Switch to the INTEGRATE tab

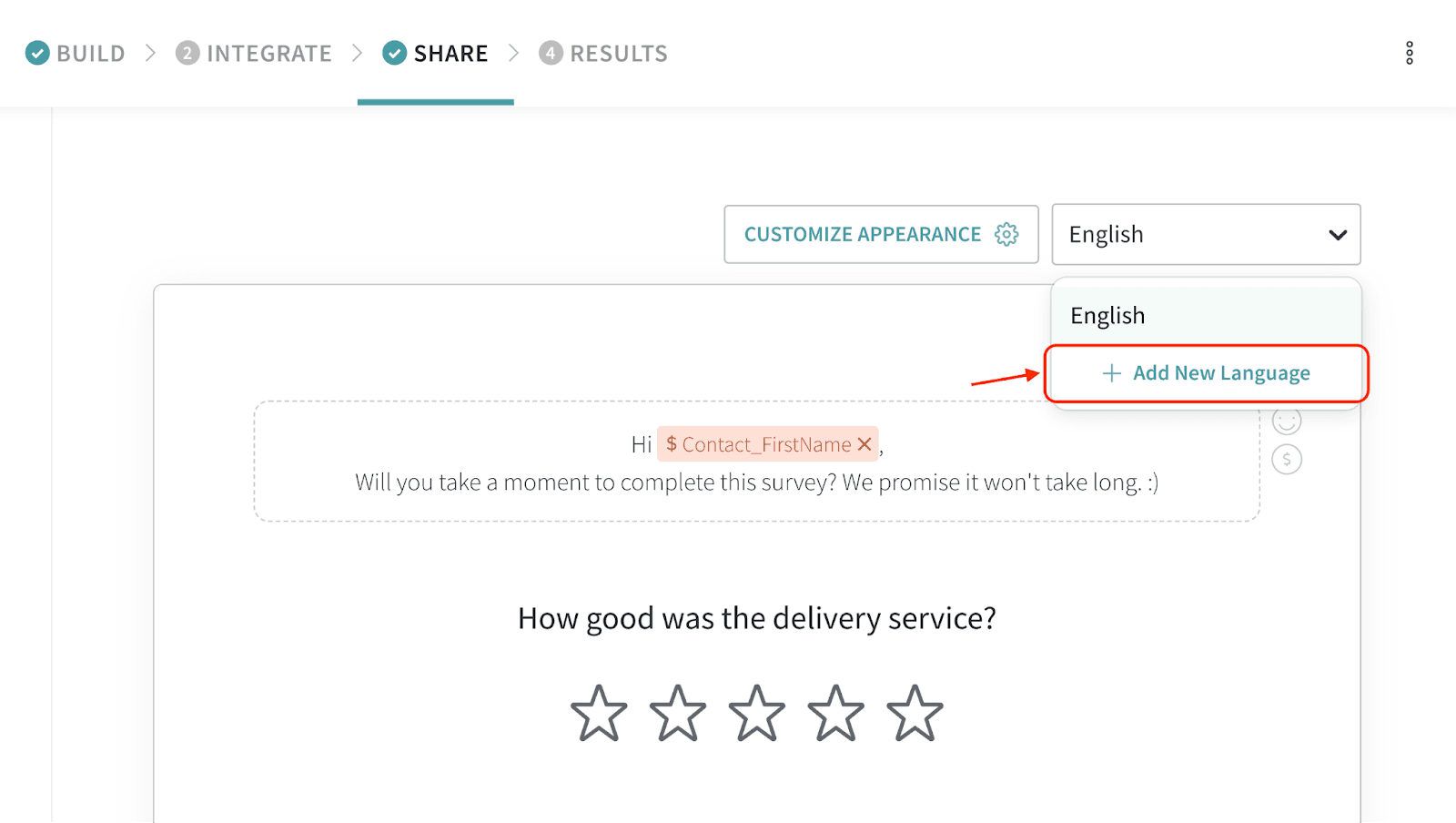254,54
